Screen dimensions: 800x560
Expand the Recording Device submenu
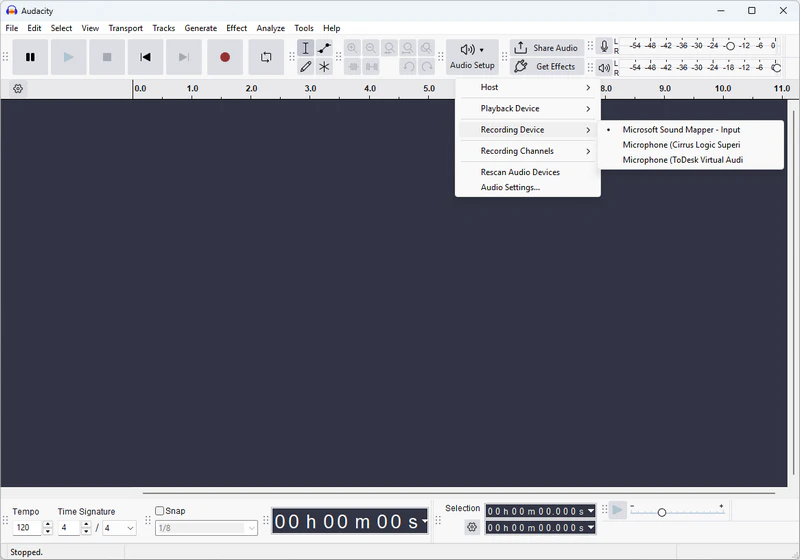tap(528, 130)
